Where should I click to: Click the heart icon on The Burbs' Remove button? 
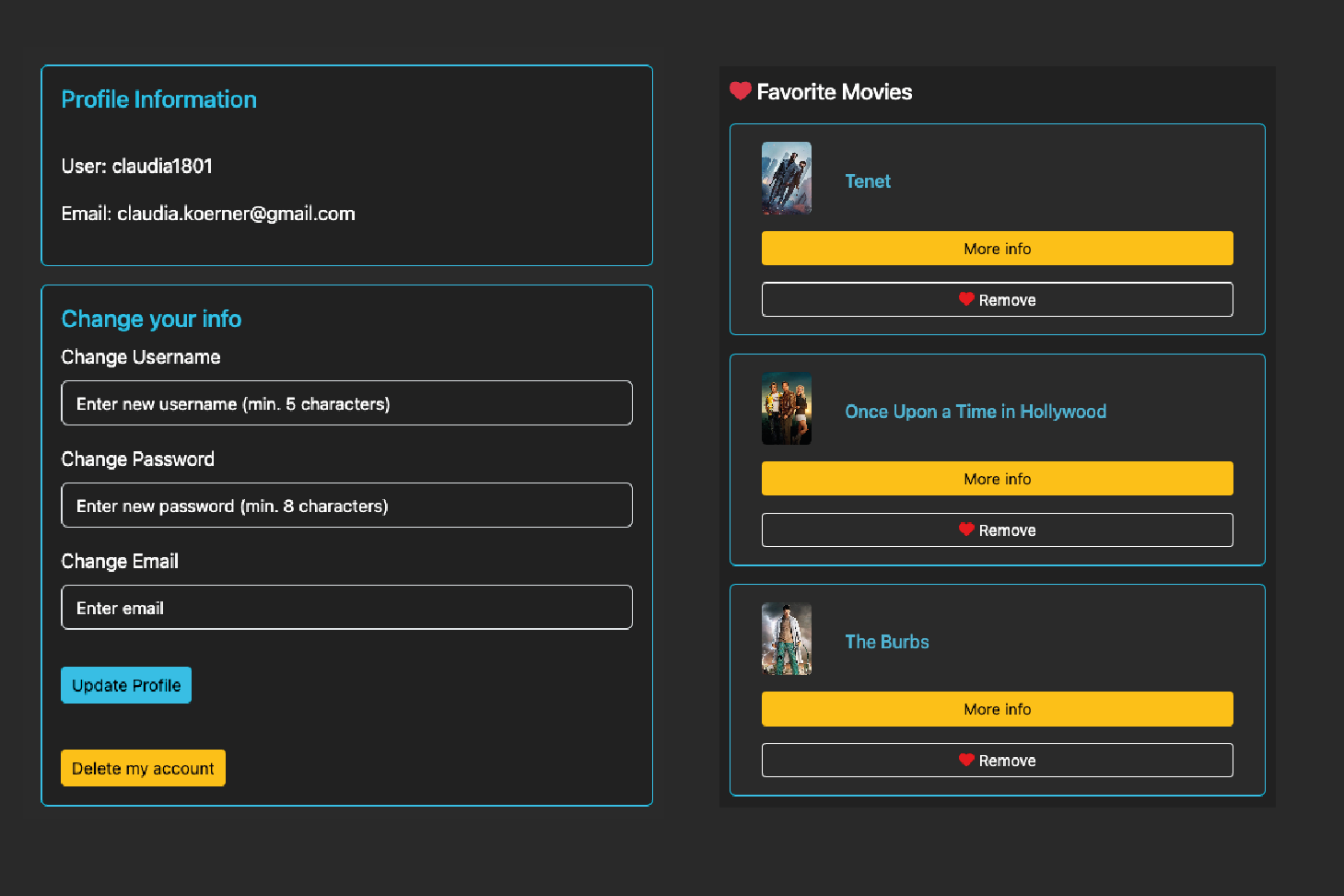coord(965,760)
